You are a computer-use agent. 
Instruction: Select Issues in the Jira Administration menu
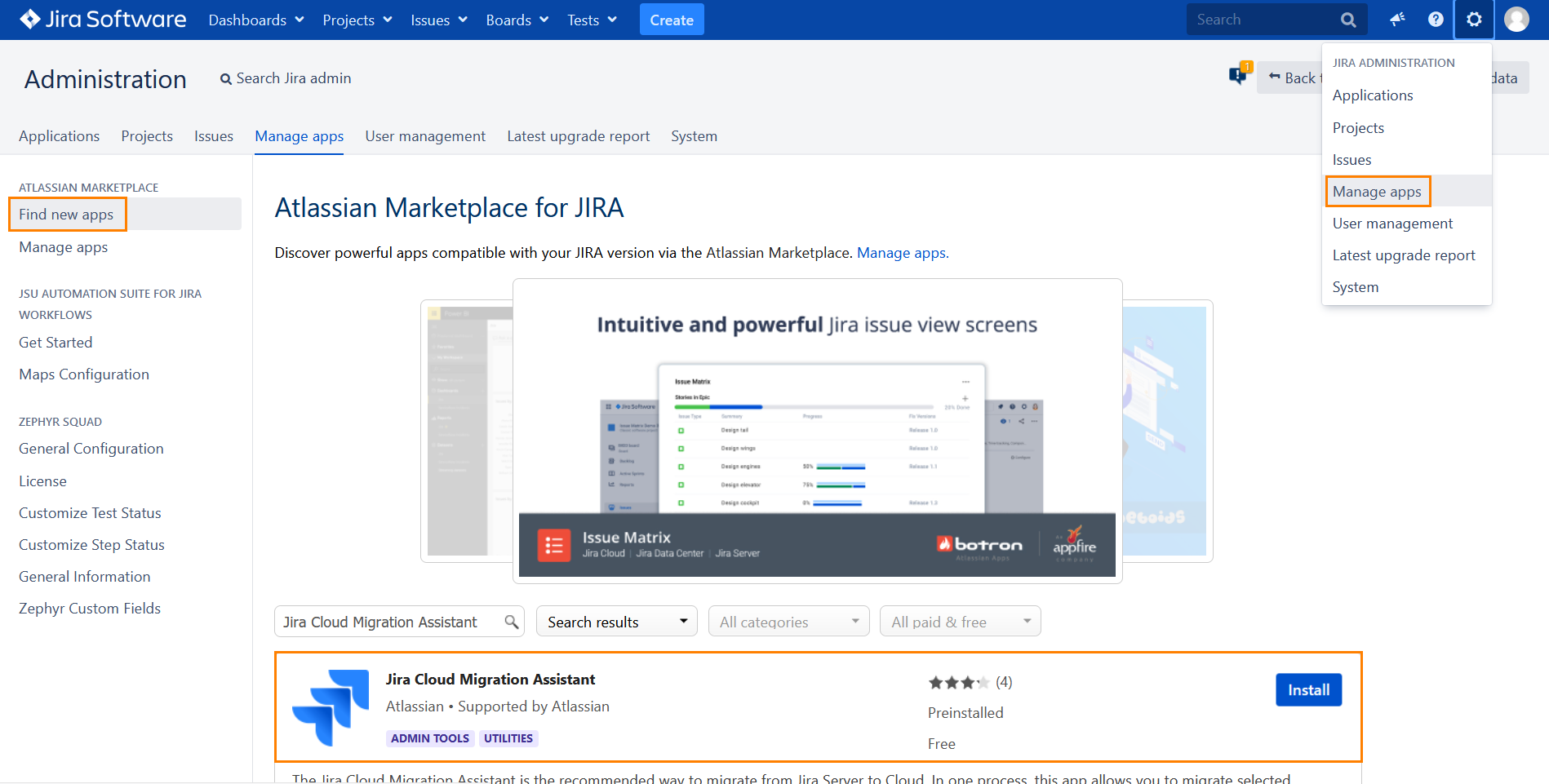(1407, 160)
